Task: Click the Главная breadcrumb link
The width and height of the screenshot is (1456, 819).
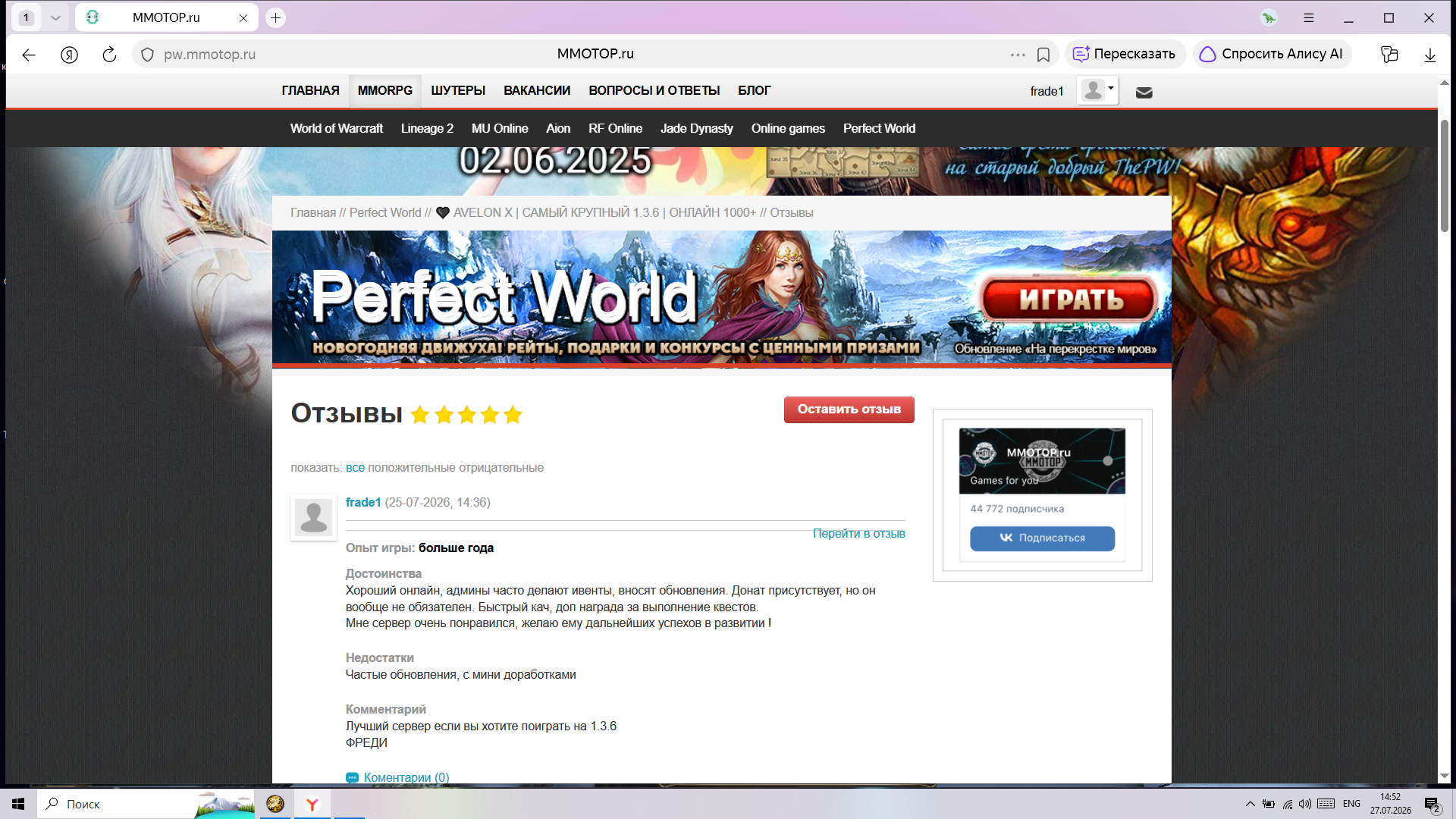Action: tap(313, 213)
